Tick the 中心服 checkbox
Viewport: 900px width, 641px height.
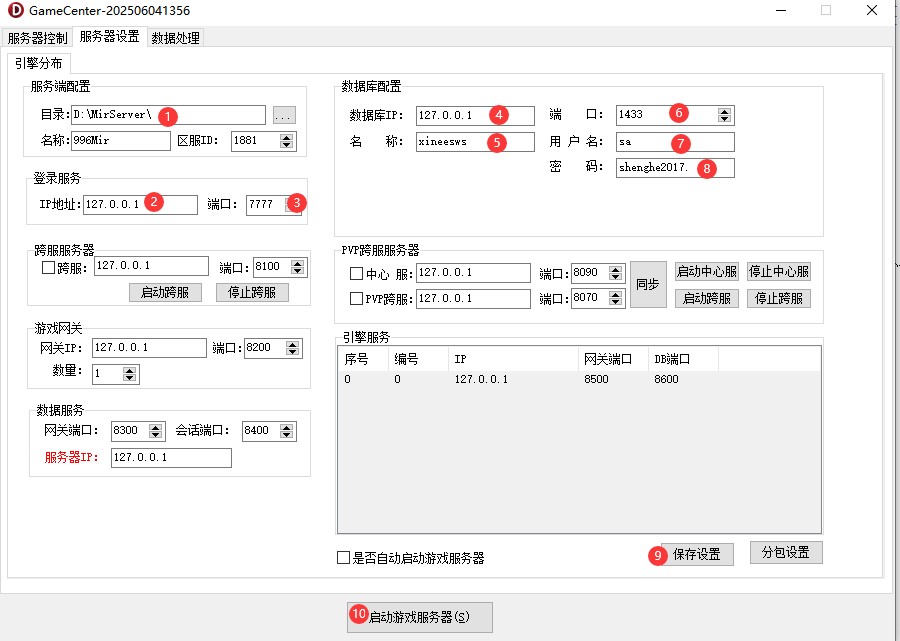point(356,273)
